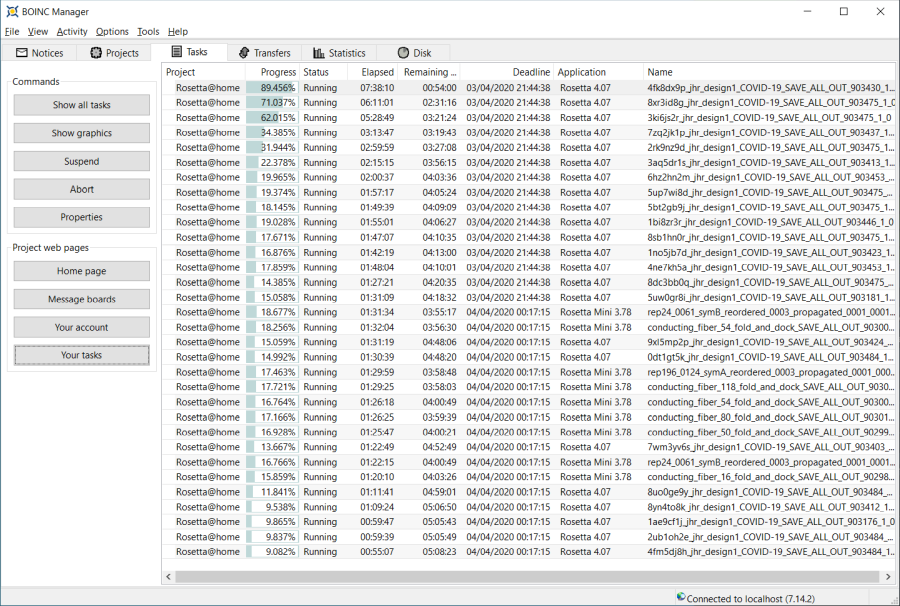The height and width of the screenshot is (606, 900).
Task: Select the rep196_0124_symA task name
Action: click(770, 372)
